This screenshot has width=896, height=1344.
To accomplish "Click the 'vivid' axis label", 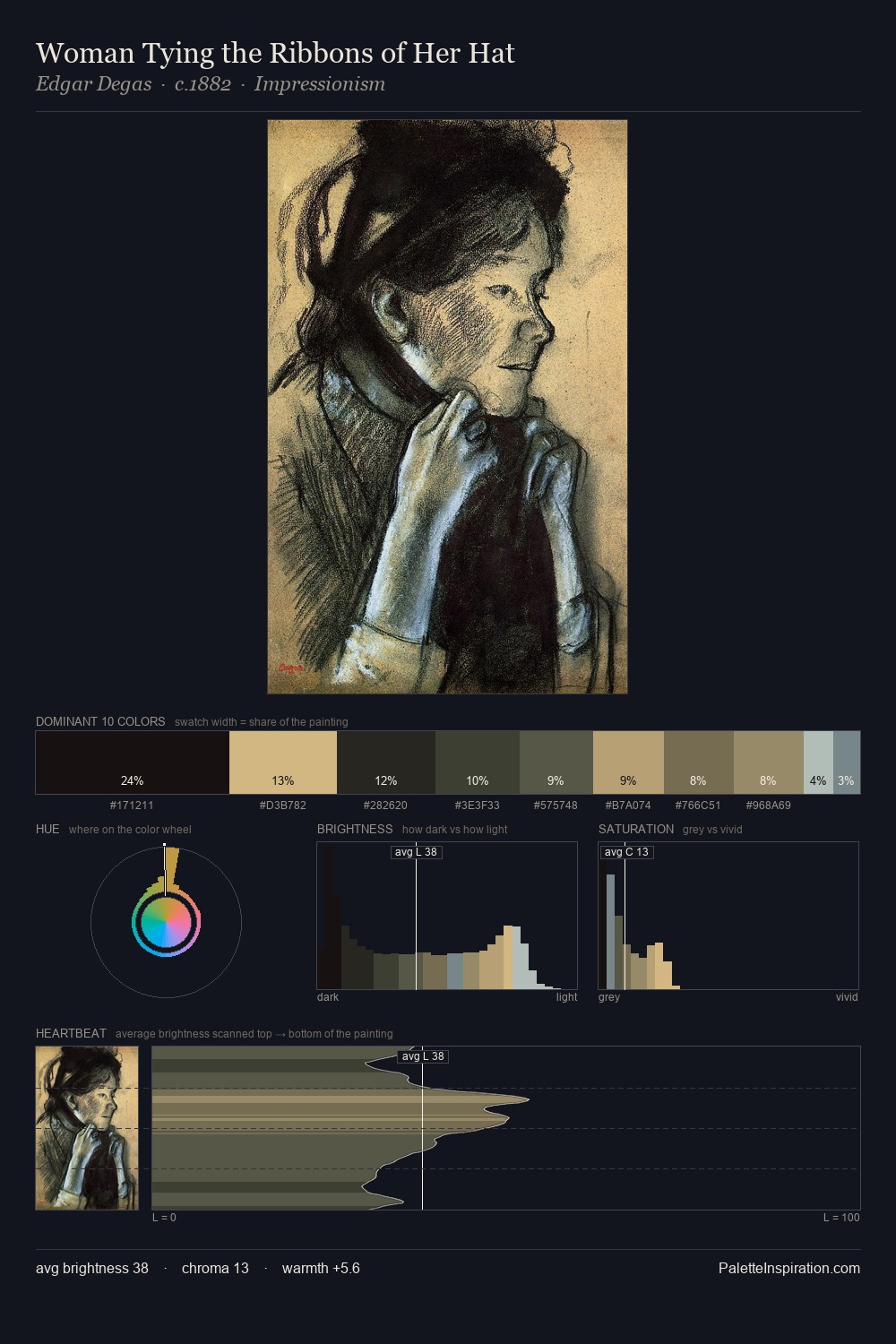I will coord(847,997).
